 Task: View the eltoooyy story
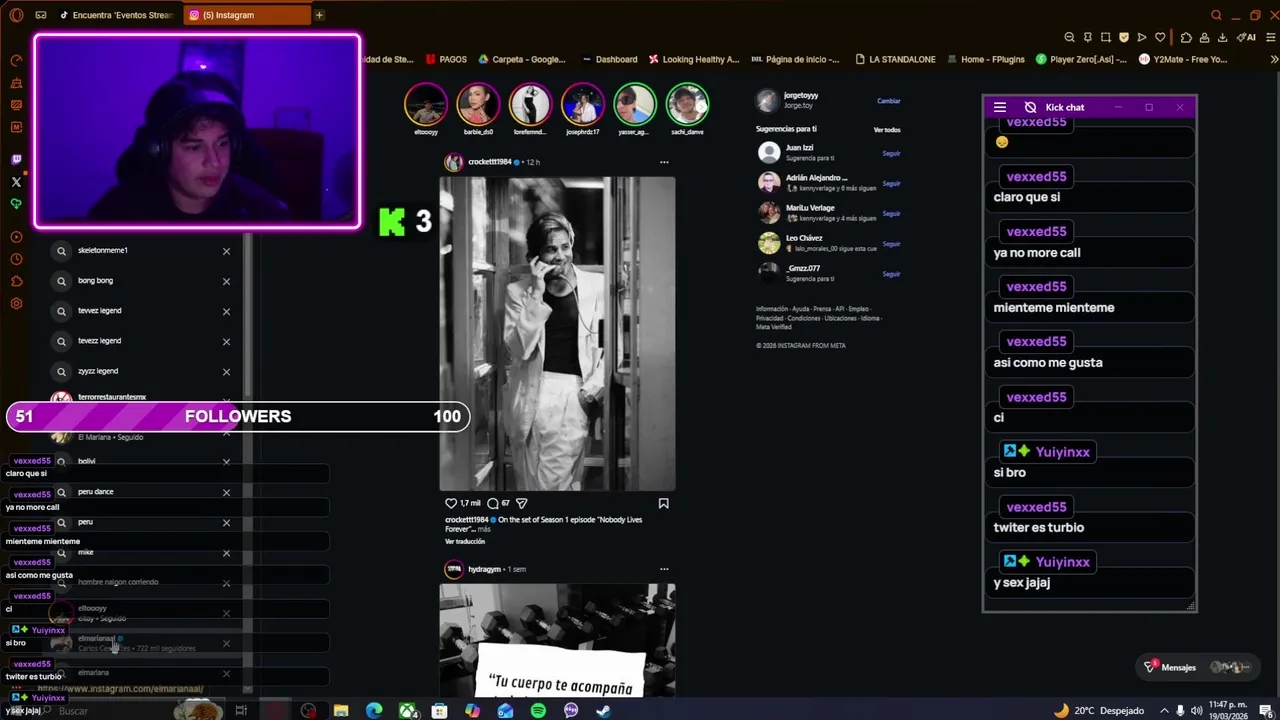pyautogui.click(x=426, y=104)
